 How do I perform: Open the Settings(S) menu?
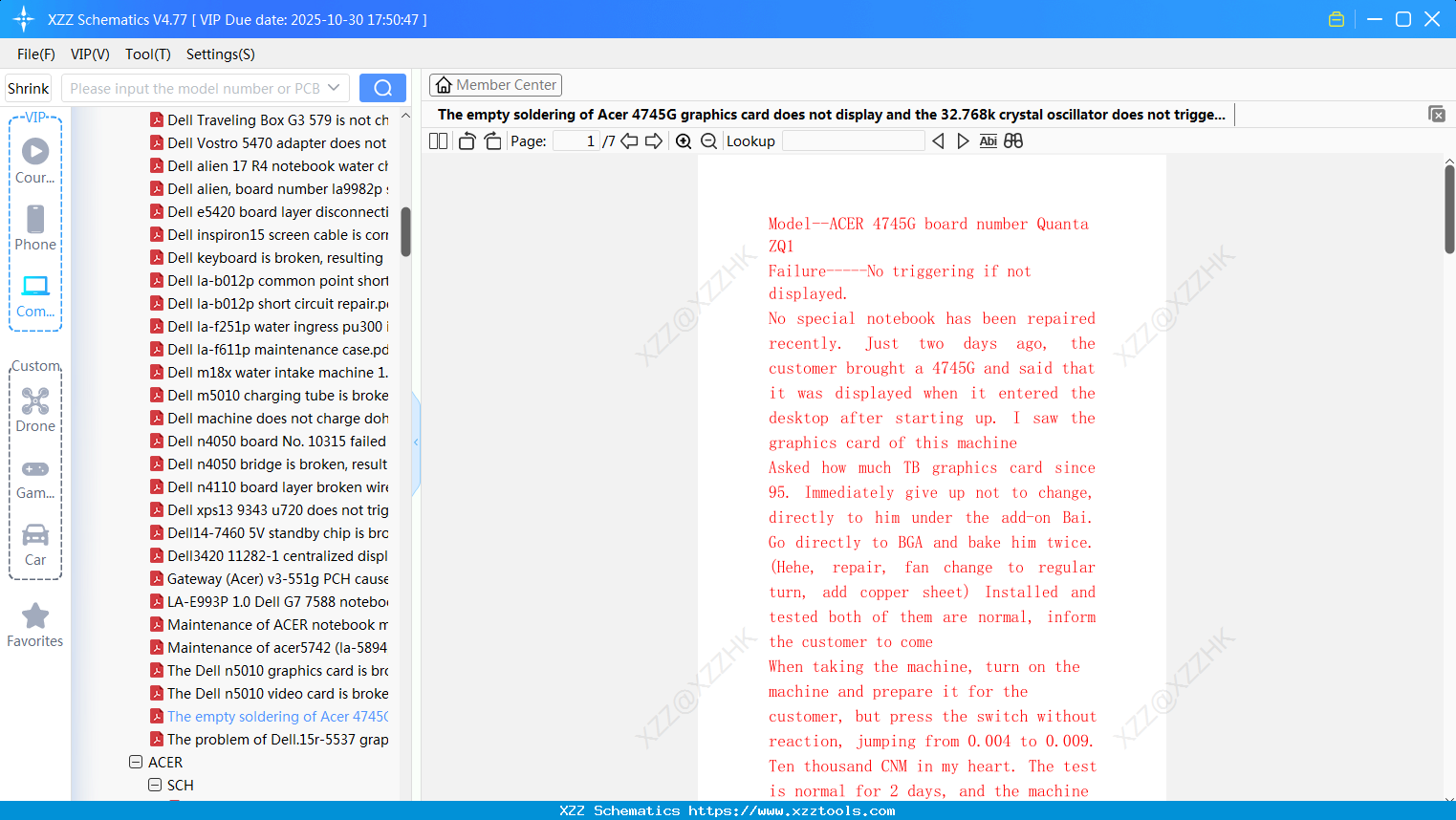221,54
